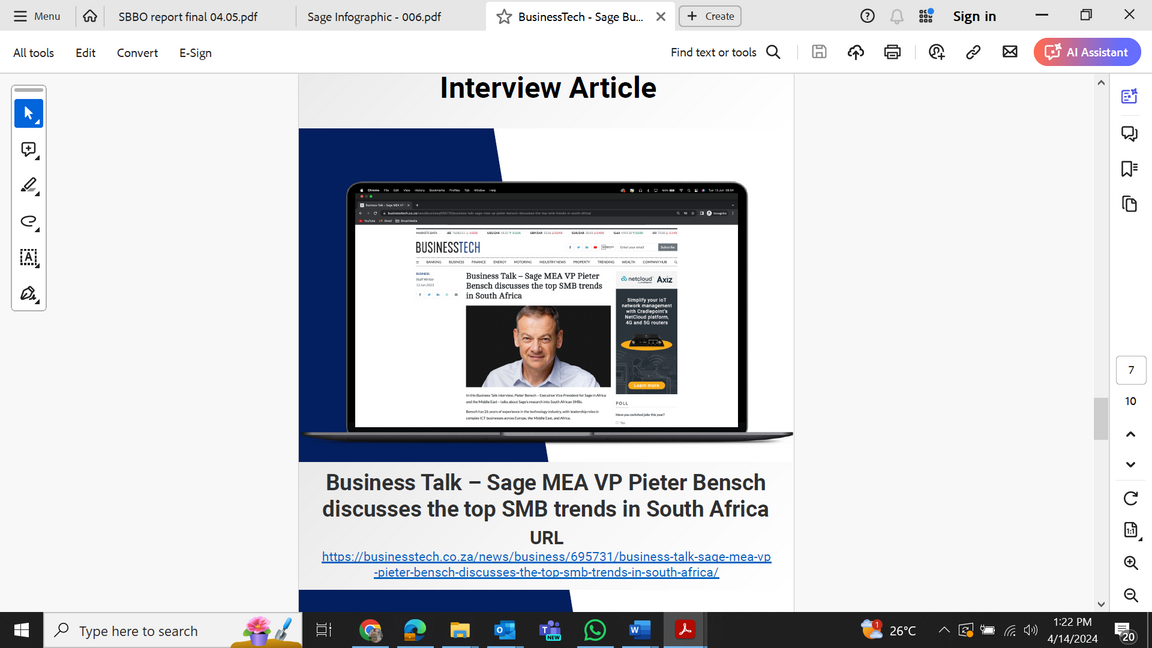Save the document with floppy icon
This screenshot has height=648, width=1152.
(x=819, y=52)
